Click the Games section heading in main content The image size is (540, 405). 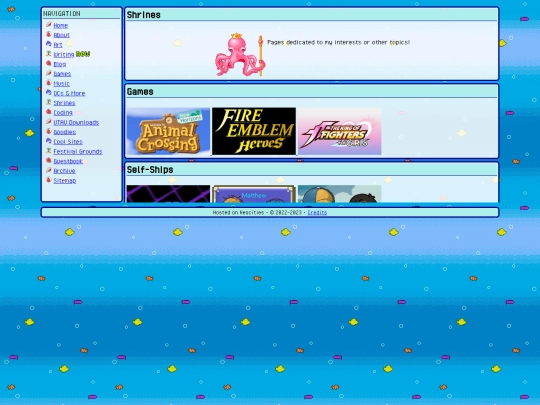pyautogui.click(x=140, y=92)
